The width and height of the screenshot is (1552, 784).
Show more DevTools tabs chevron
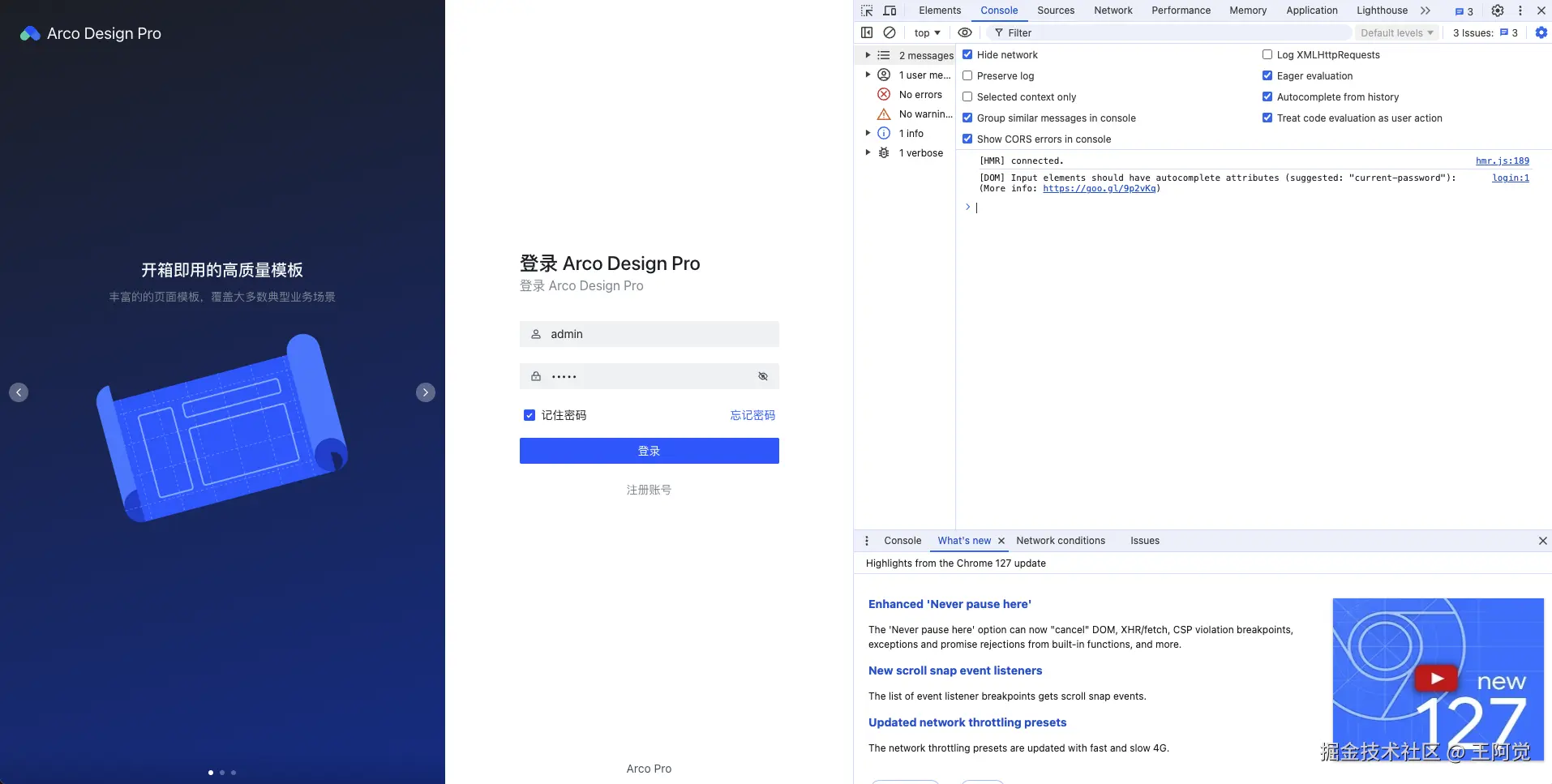(x=1426, y=11)
